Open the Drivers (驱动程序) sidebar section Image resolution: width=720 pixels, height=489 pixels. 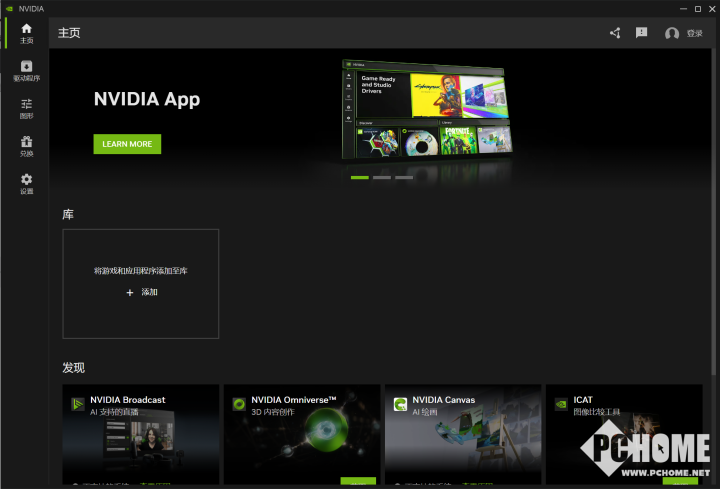click(26, 71)
